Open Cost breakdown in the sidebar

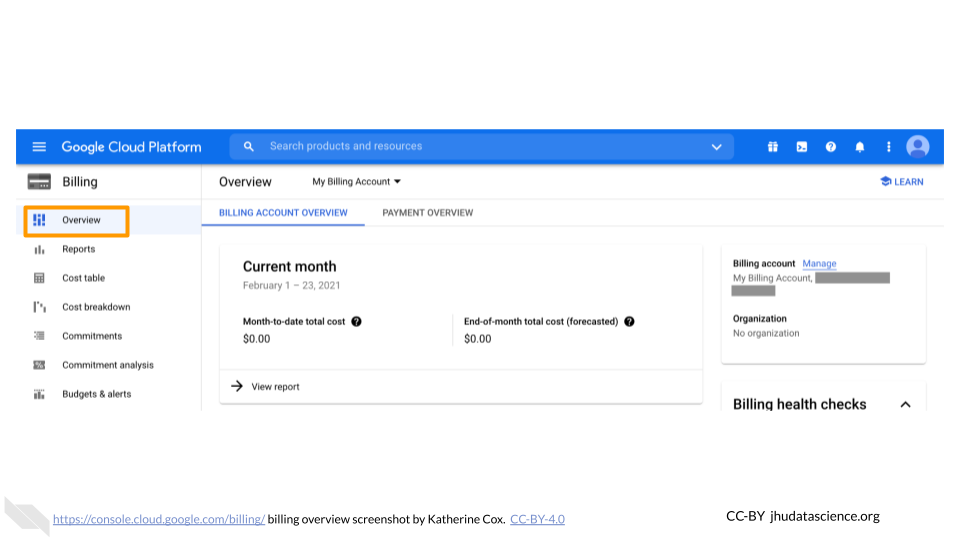click(x=96, y=307)
